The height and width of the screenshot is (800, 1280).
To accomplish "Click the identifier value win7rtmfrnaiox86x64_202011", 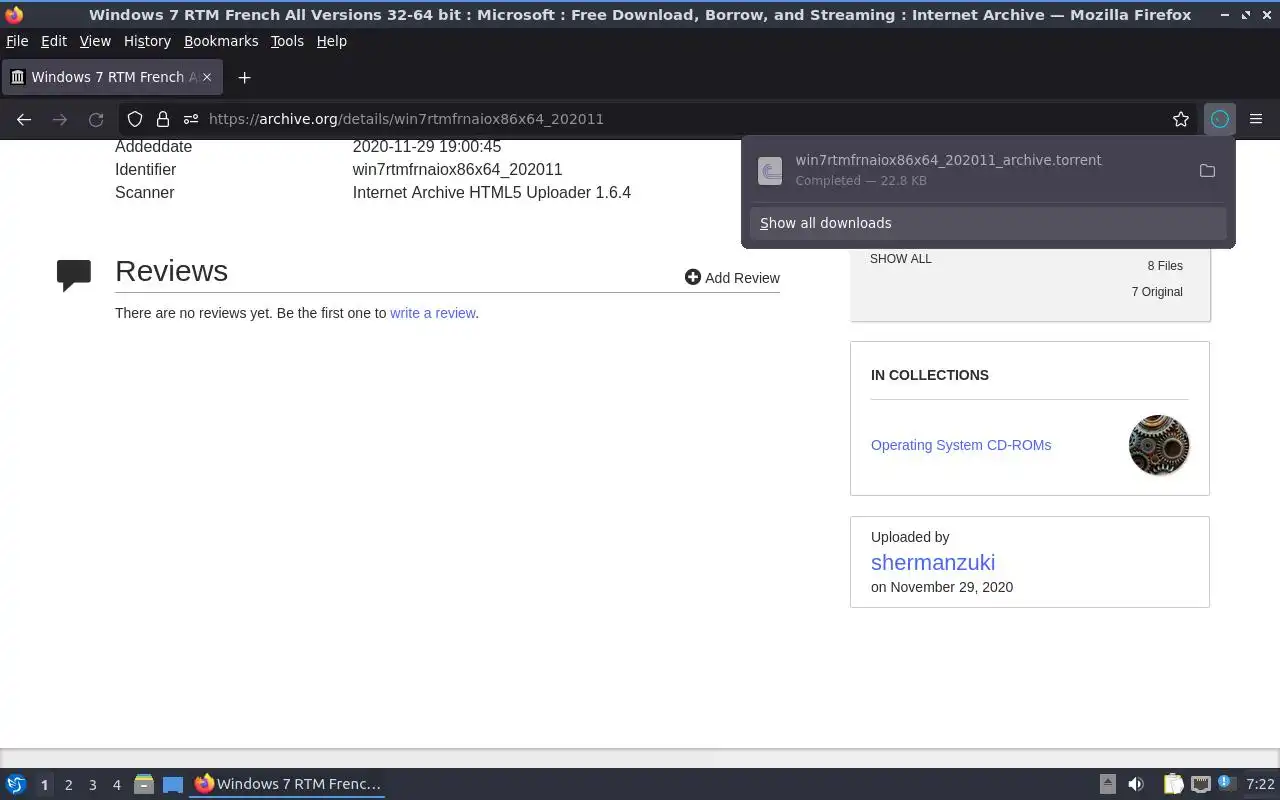I will pyautogui.click(x=457, y=170).
